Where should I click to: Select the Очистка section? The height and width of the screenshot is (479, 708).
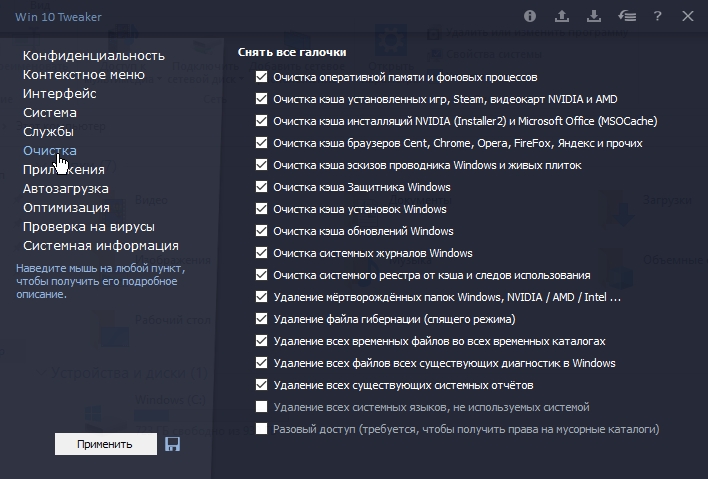50,150
